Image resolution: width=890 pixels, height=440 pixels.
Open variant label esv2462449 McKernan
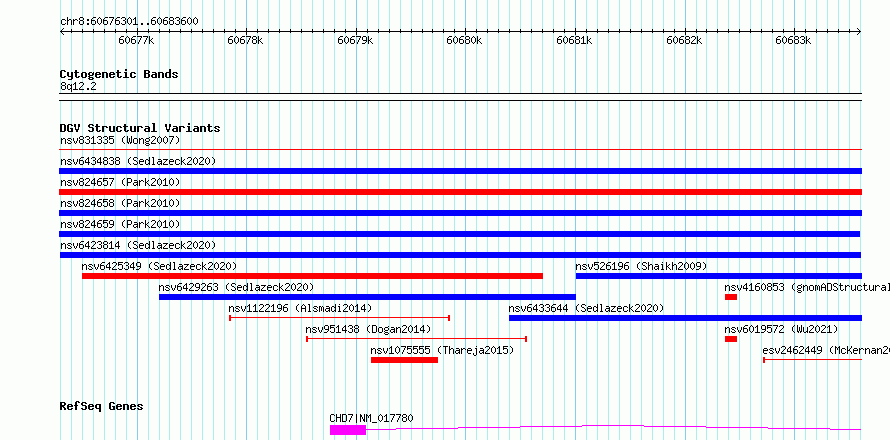[x=826, y=350]
